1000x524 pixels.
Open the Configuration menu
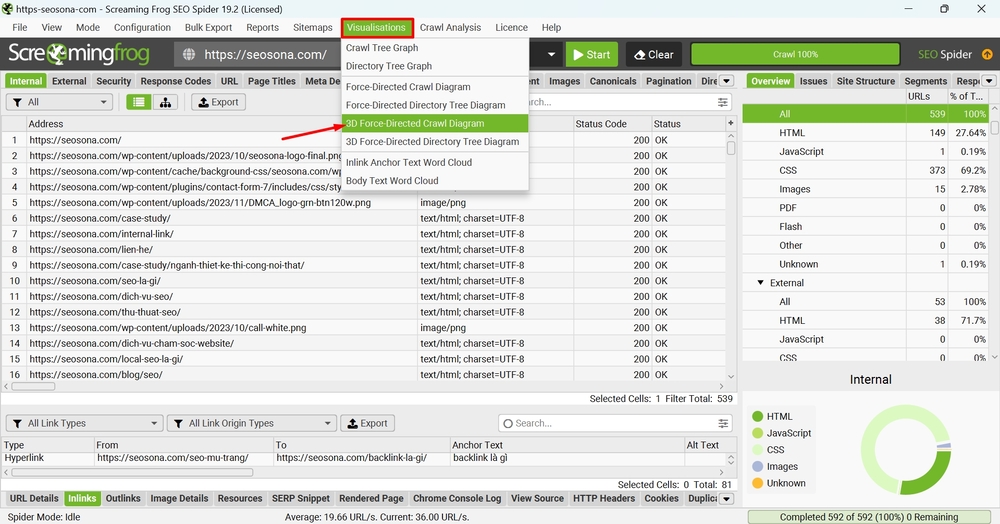(142, 27)
